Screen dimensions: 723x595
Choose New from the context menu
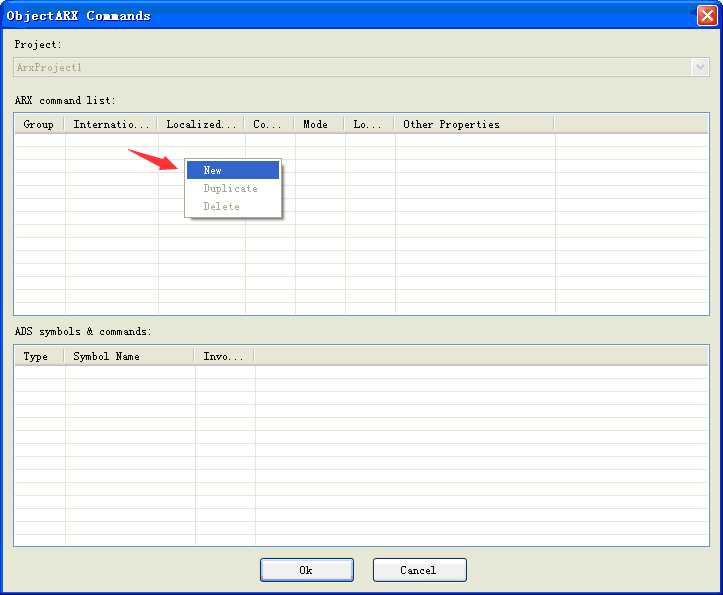coord(233,170)
